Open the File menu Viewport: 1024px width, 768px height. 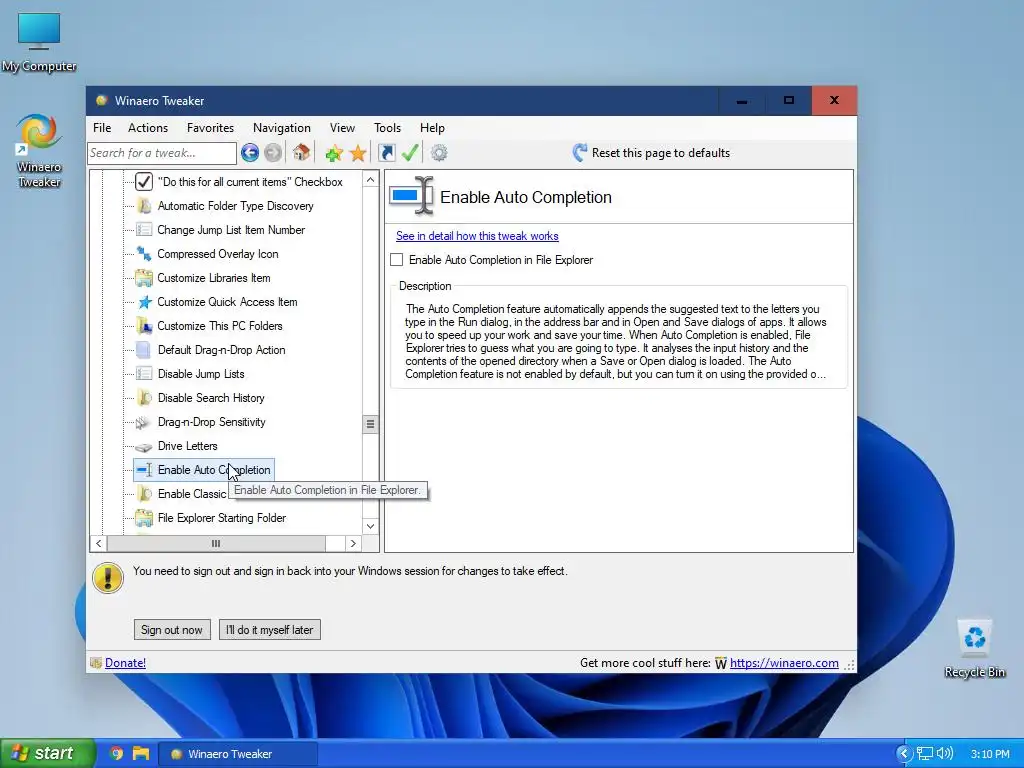pos(102,128)
